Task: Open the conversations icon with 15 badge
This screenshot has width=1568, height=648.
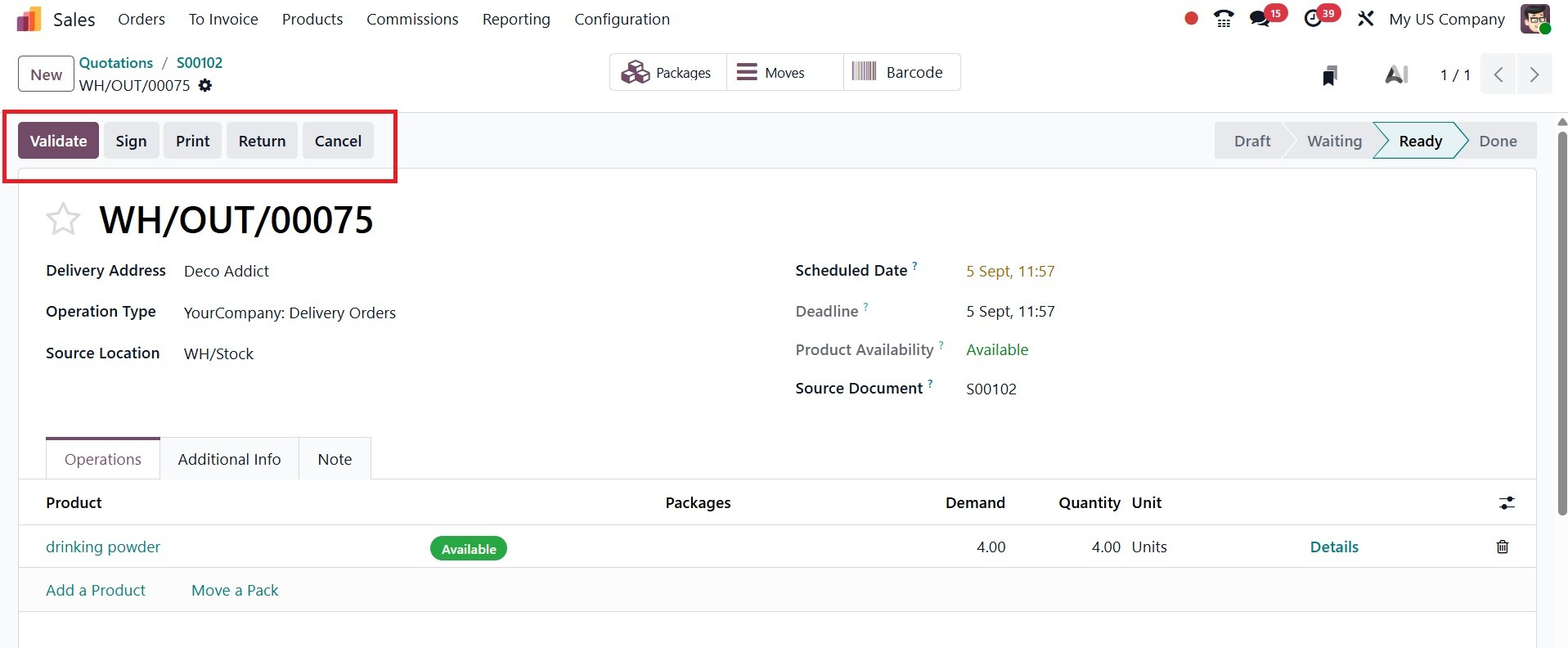Action: point(1260,19)
